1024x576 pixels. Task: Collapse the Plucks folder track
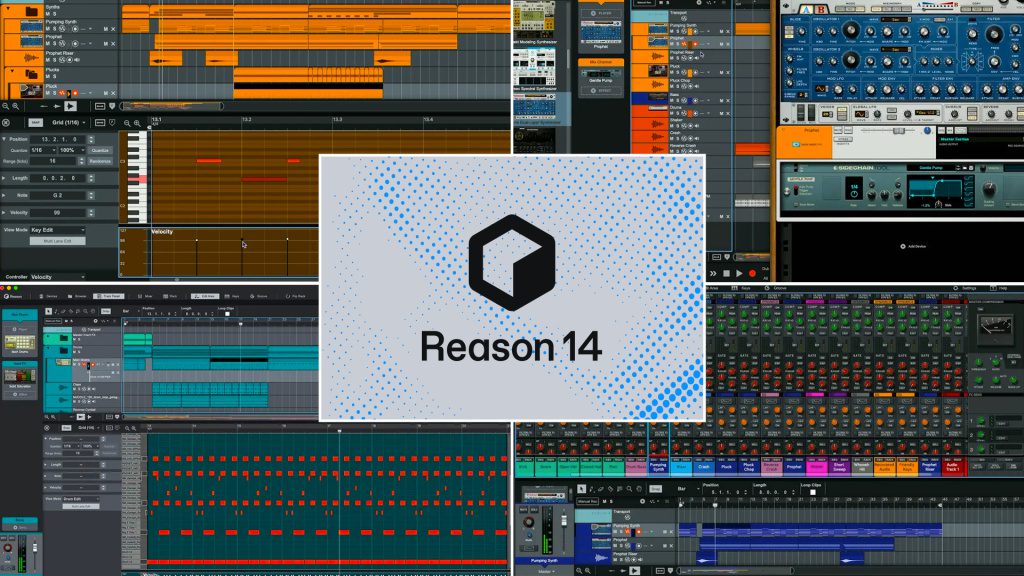point(11,71)
